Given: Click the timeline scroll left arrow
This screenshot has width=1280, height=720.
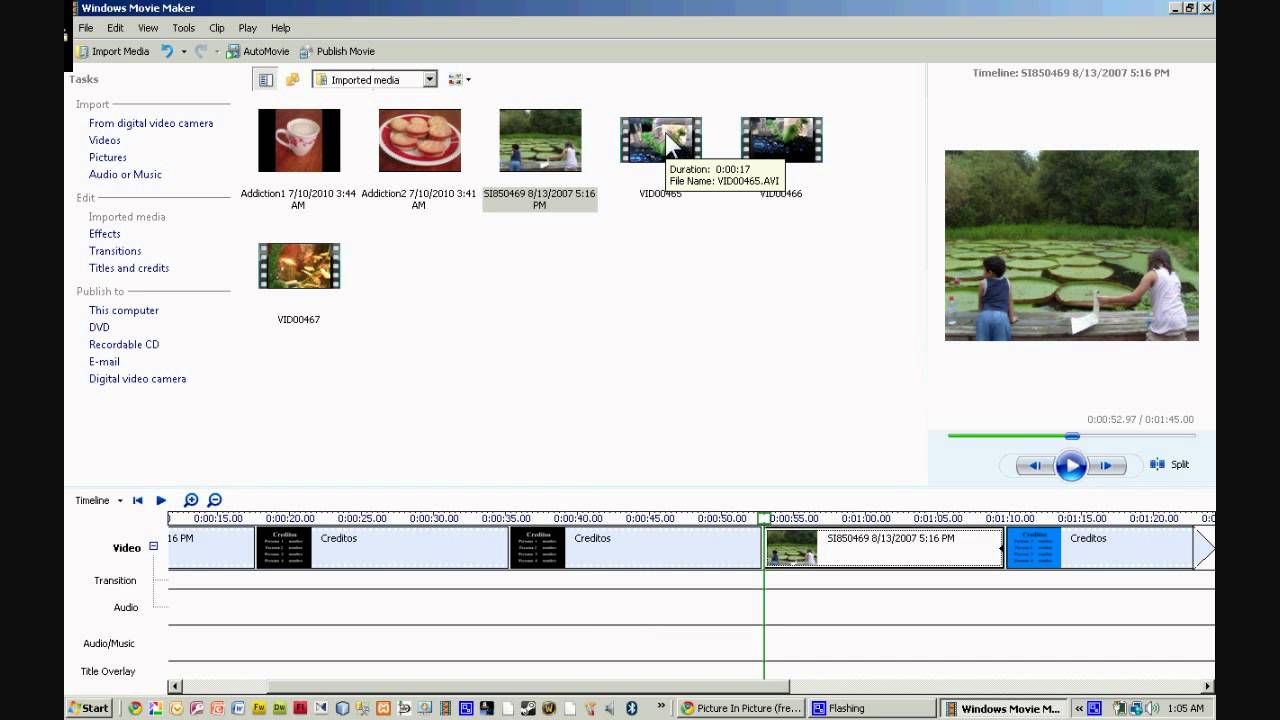Looking at the screenshot, I should pos(175,686).
